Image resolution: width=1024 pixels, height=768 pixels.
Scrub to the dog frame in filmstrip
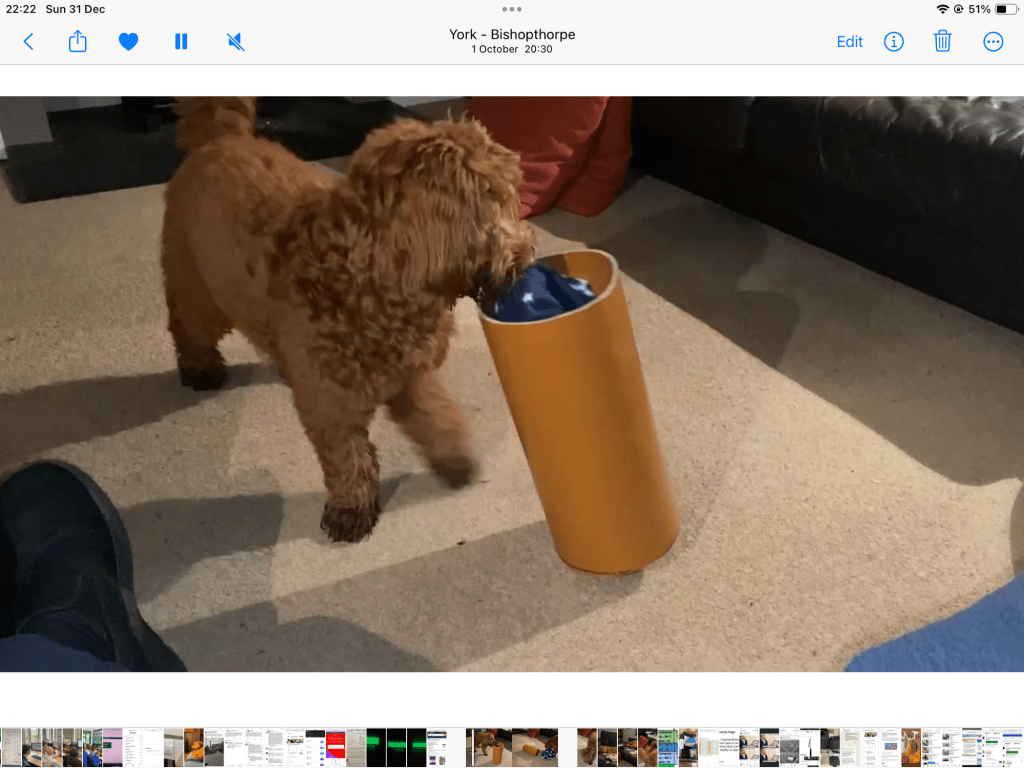486,747
